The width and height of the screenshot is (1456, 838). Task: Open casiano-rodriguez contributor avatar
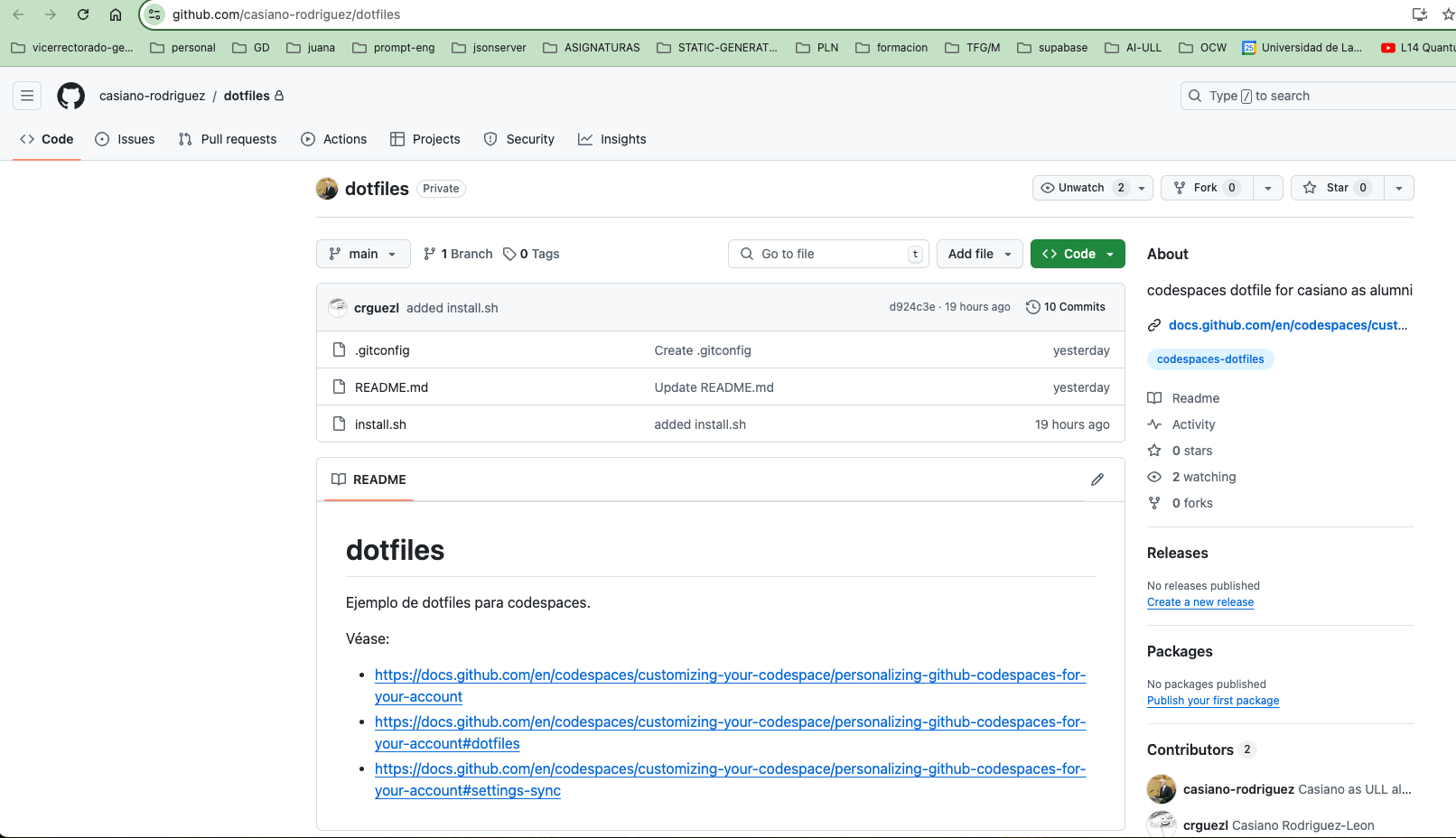1162,789
